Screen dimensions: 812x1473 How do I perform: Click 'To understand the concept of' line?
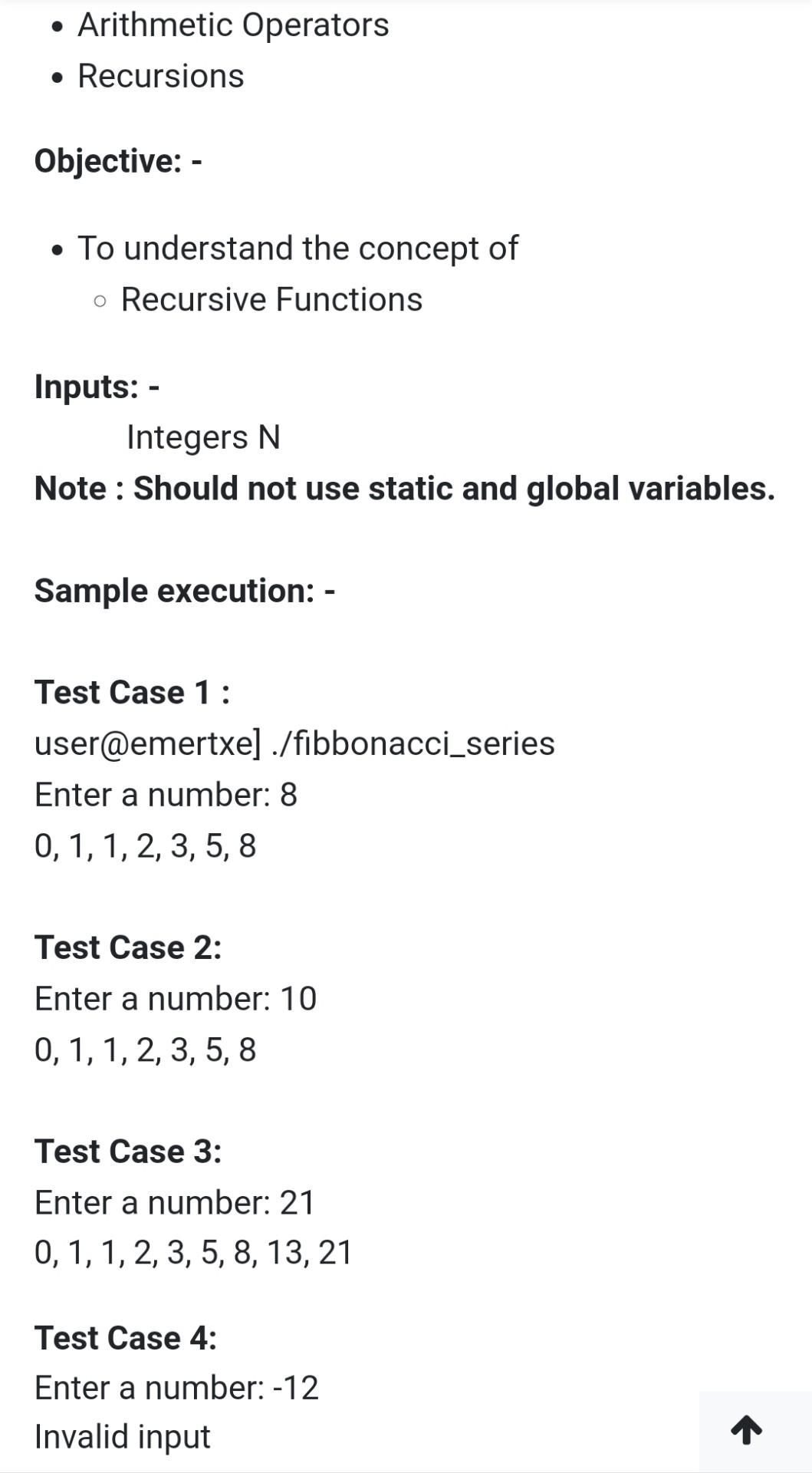click(x=298, y=248)
